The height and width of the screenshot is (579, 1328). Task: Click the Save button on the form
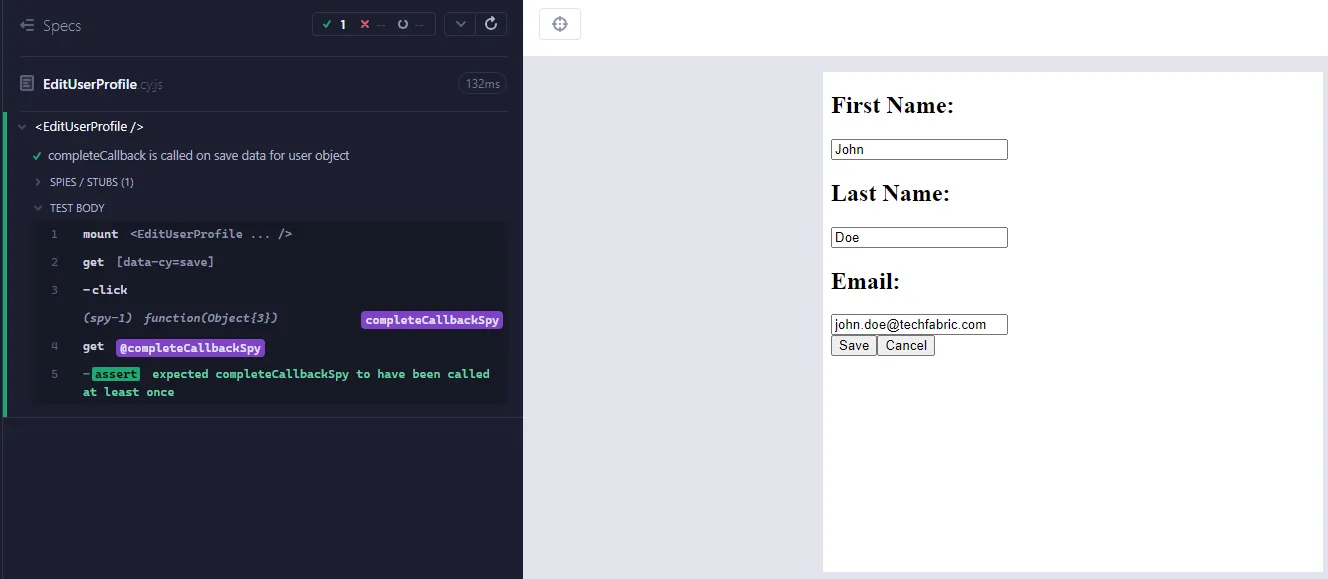(853, 345)
